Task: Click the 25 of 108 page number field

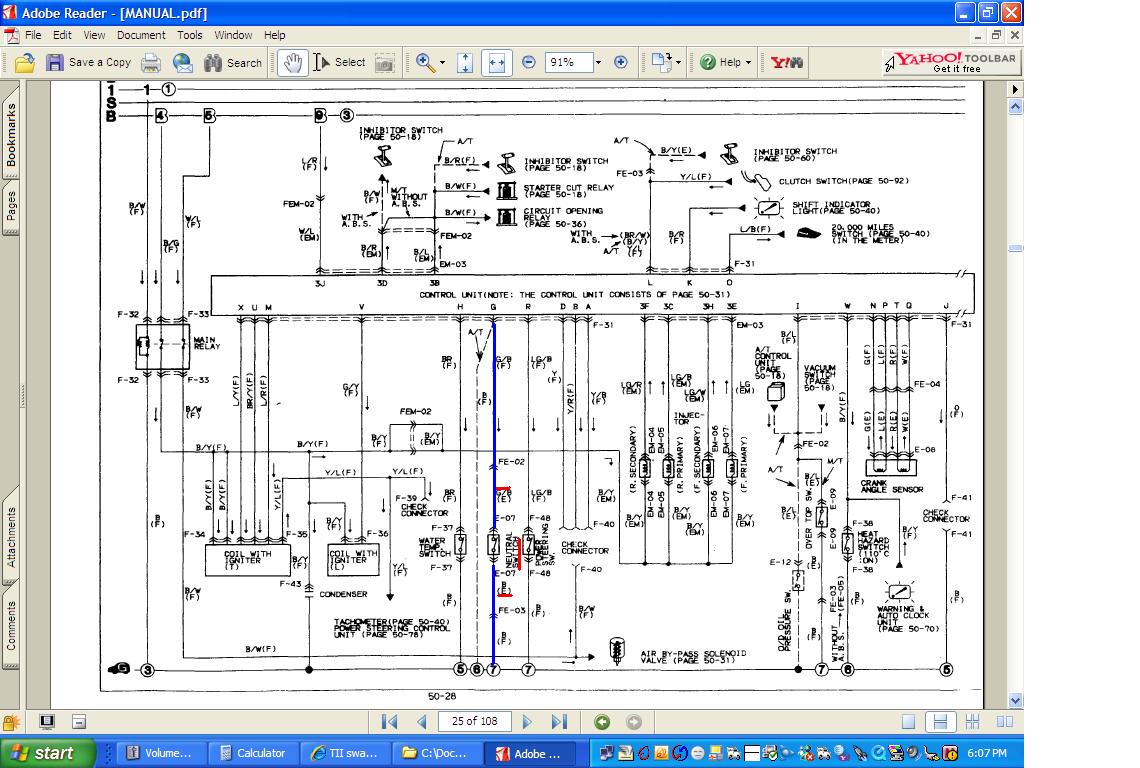Action: 475,721
